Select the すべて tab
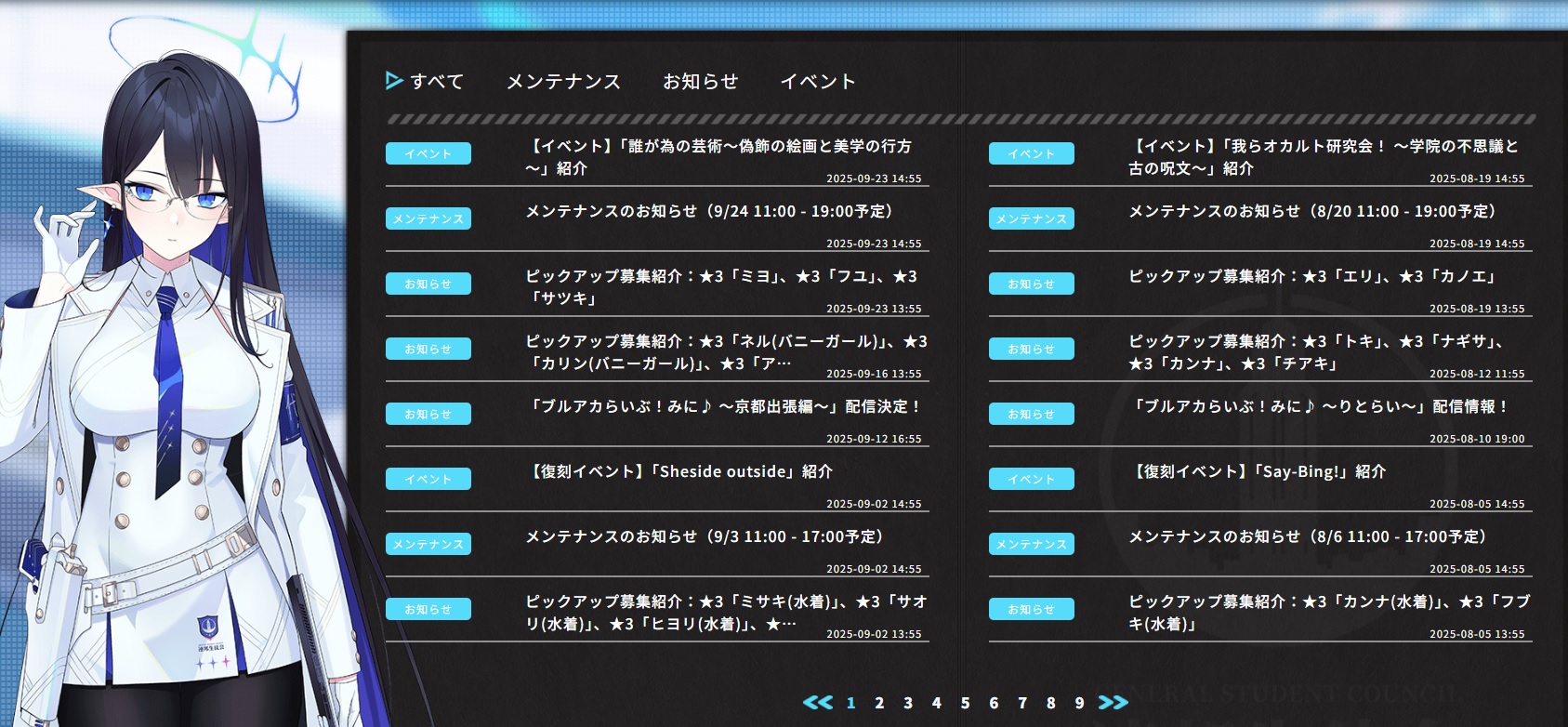Image resolution: width=1568 pixels, height=727 pixels. click(436, 82)
